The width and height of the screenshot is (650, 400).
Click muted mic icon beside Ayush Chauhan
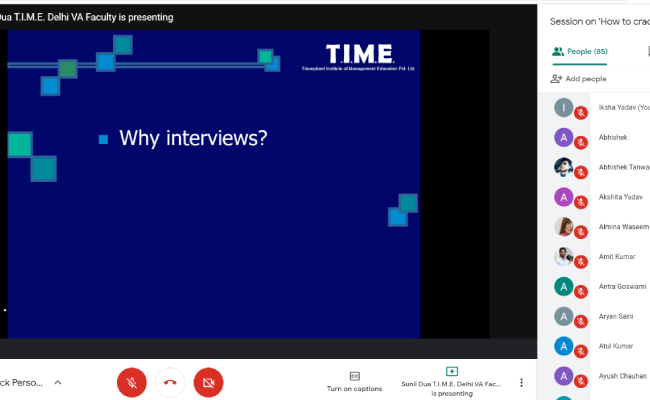581,381
